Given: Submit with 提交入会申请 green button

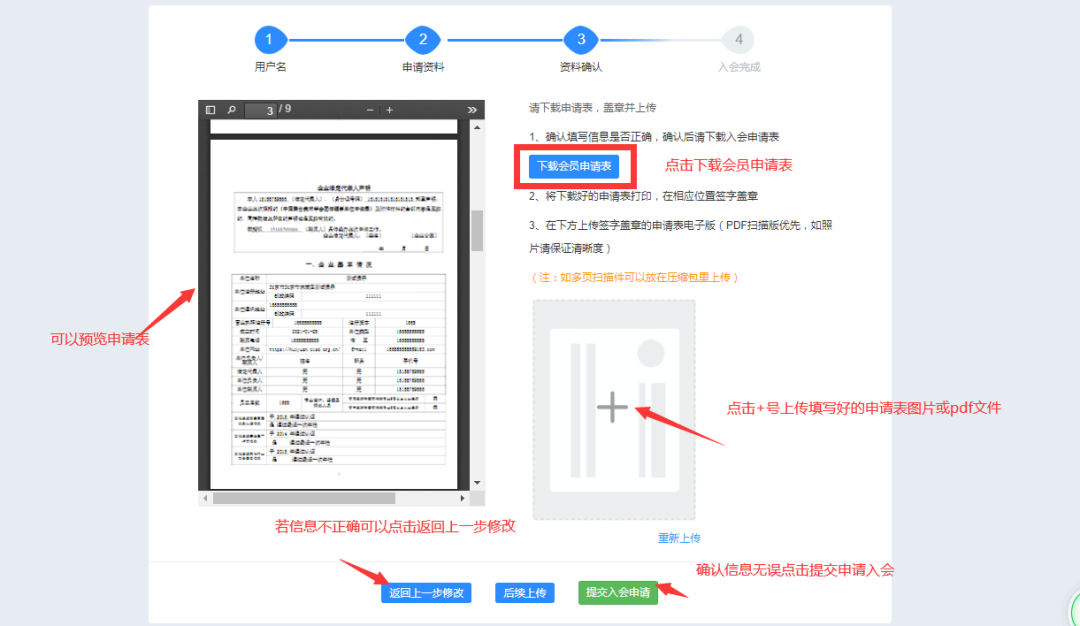Looking at the screenshot, I should click(x=617, y=593).
